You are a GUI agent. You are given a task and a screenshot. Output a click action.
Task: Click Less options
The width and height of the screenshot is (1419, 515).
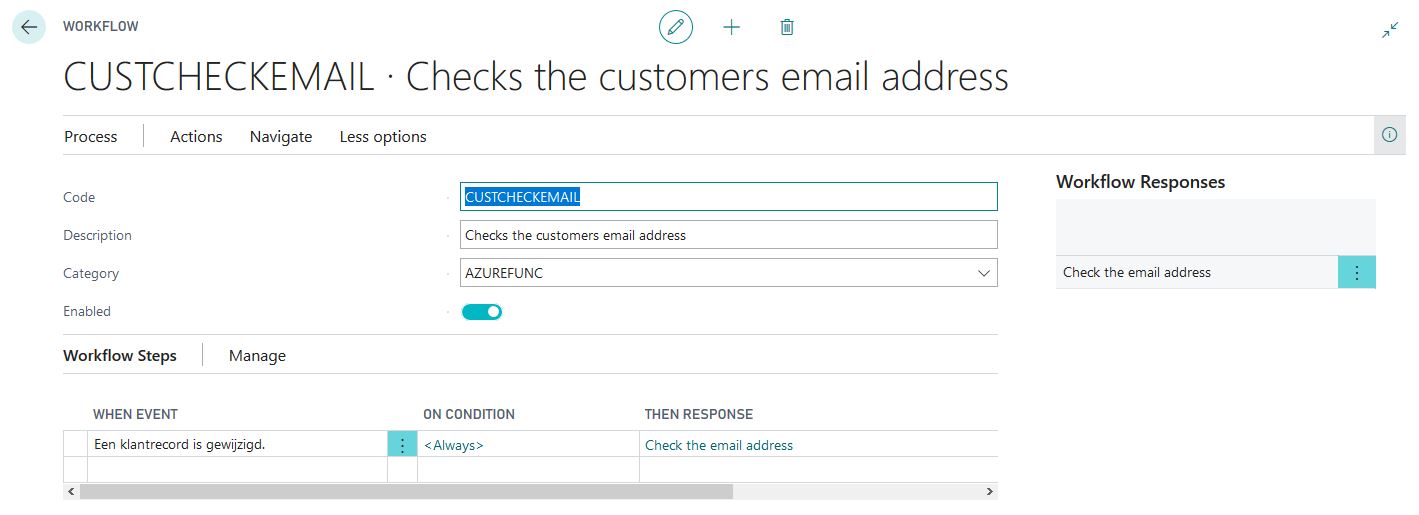tap(383, 137)
